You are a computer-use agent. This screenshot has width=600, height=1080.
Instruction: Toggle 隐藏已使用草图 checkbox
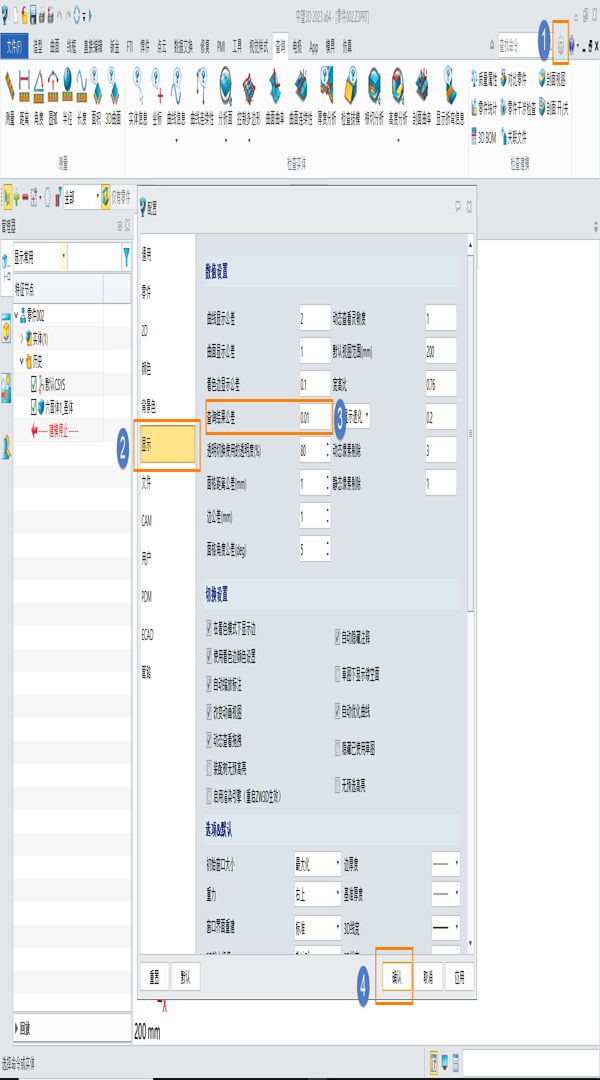tap(339, 747)
